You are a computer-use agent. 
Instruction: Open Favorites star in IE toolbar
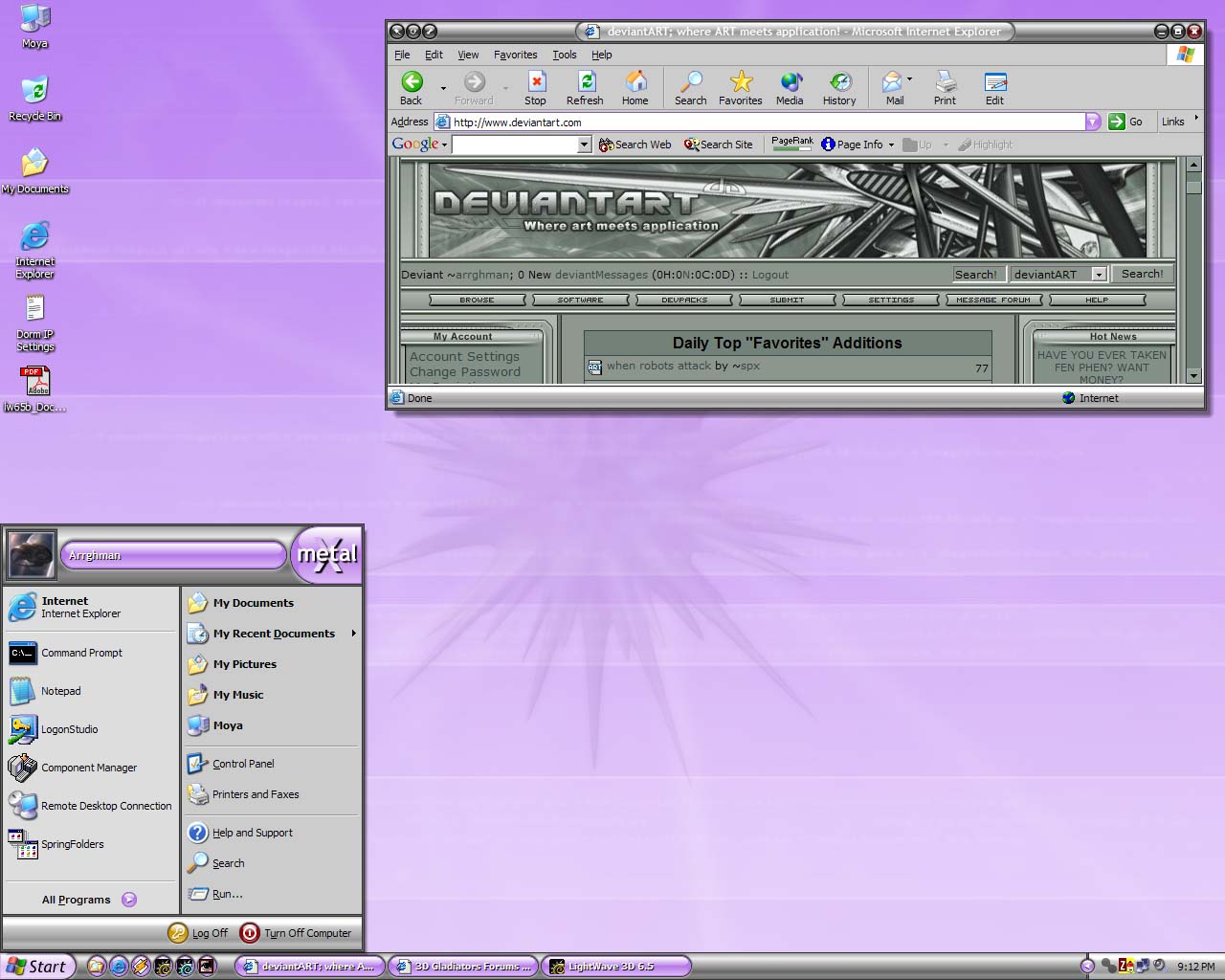[741, 87]
